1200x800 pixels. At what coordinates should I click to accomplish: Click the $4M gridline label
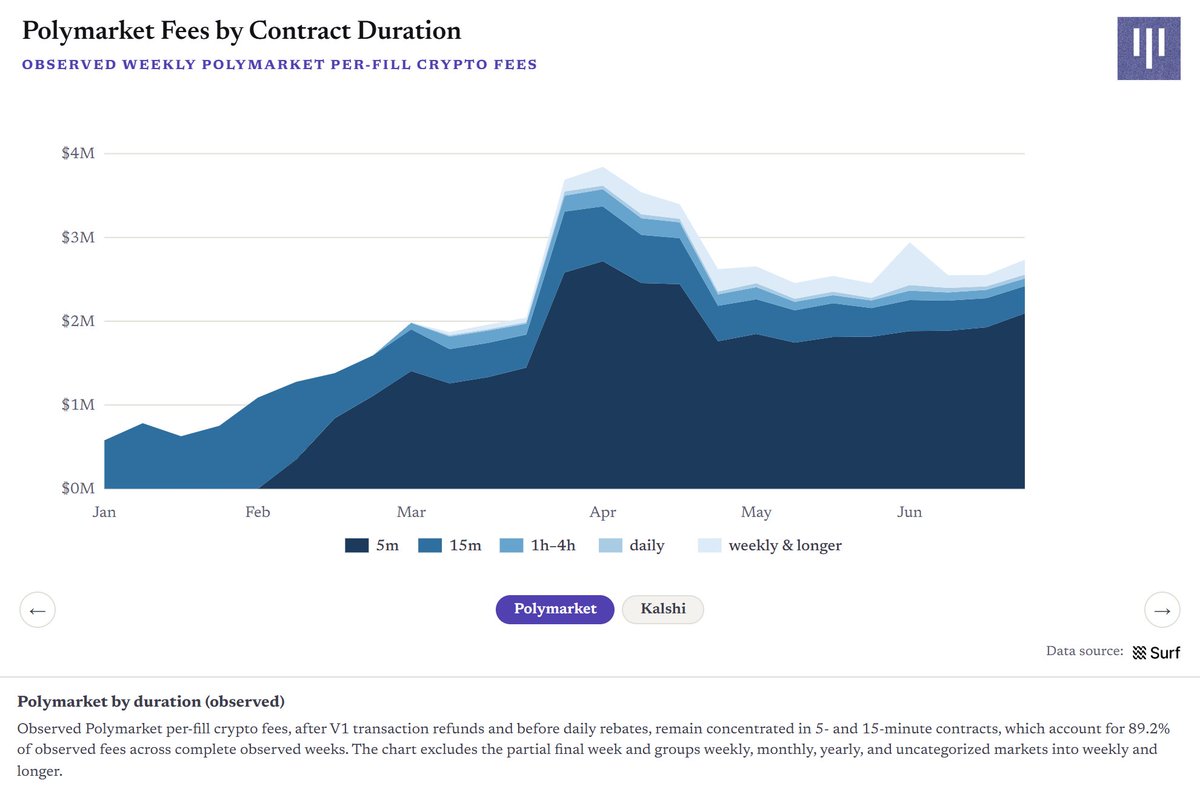pyautogui.click(x=77, y=154)
